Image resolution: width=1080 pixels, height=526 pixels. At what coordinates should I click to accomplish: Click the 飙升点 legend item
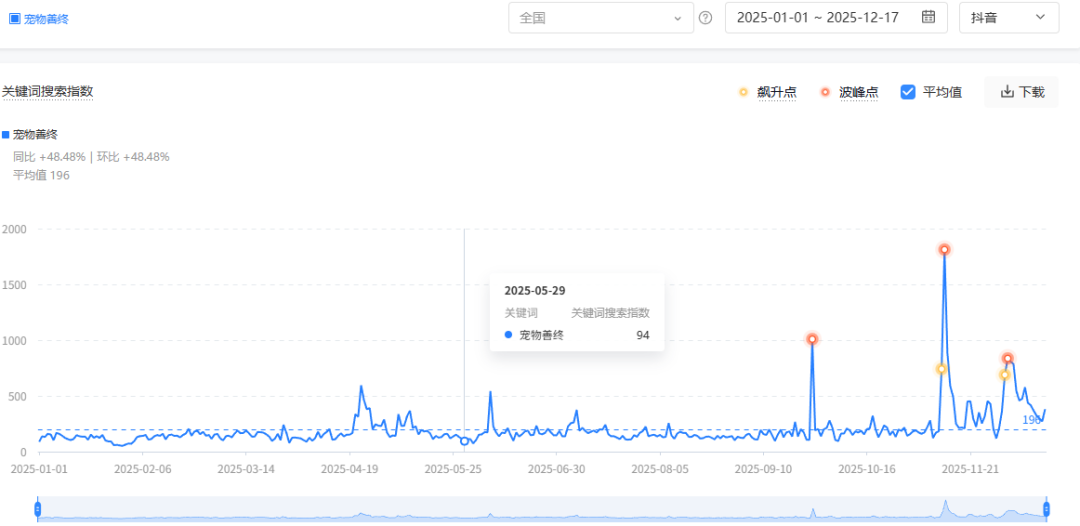coord(767,92)
